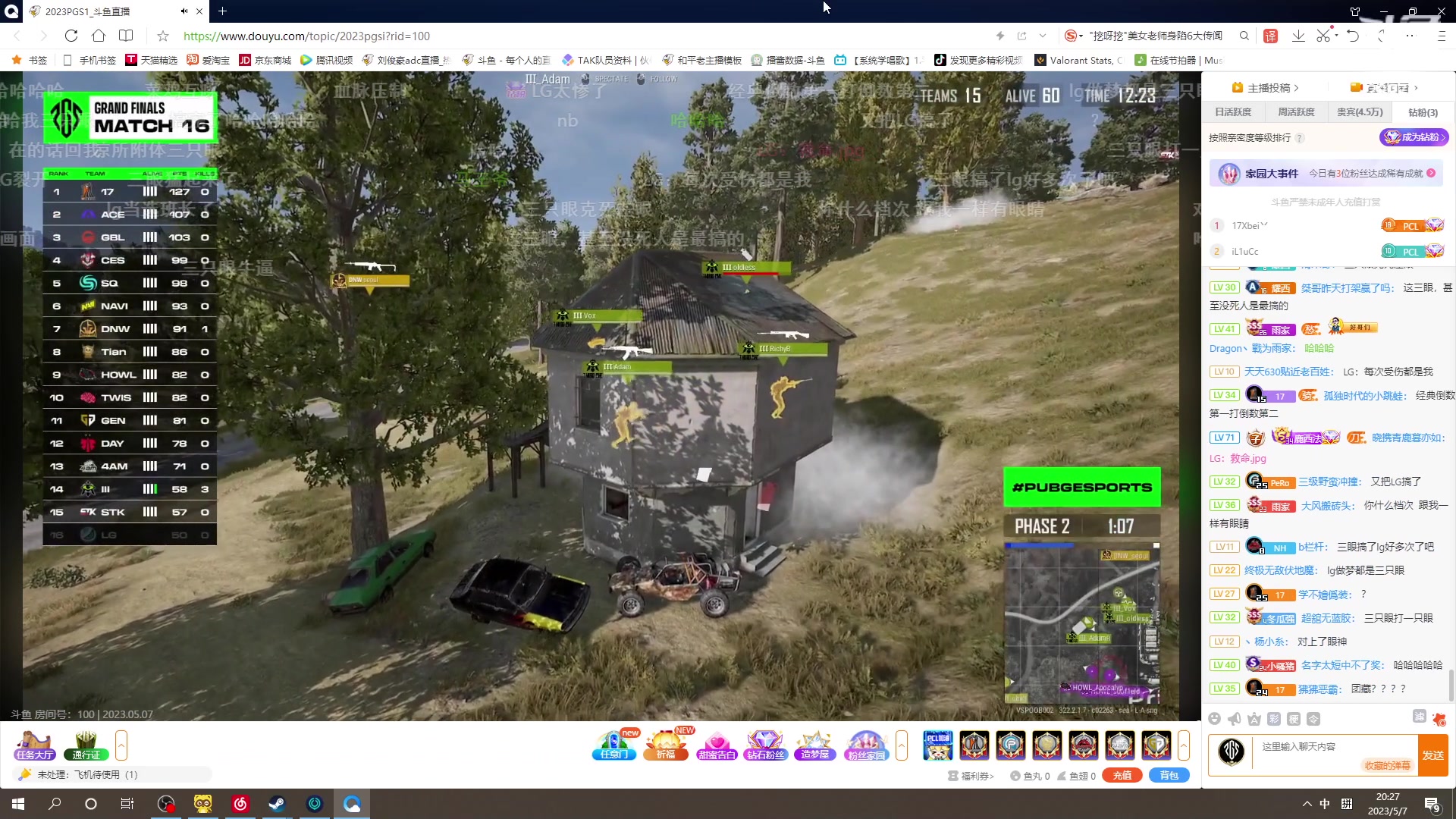
Task: Mute the tab audio speaker icon
Action: click(x=184, y=11)
